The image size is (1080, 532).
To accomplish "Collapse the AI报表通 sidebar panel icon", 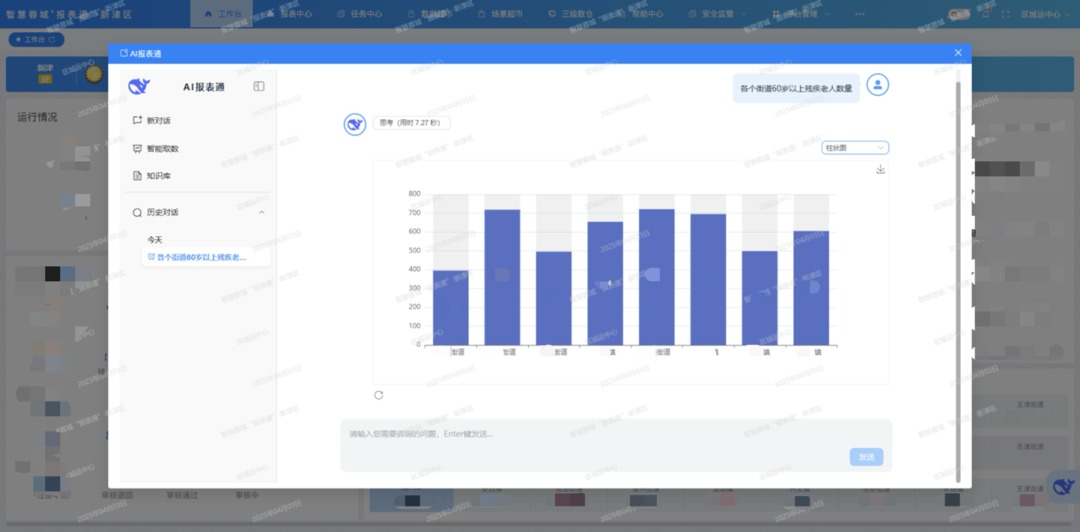I will tap(259, 87).
